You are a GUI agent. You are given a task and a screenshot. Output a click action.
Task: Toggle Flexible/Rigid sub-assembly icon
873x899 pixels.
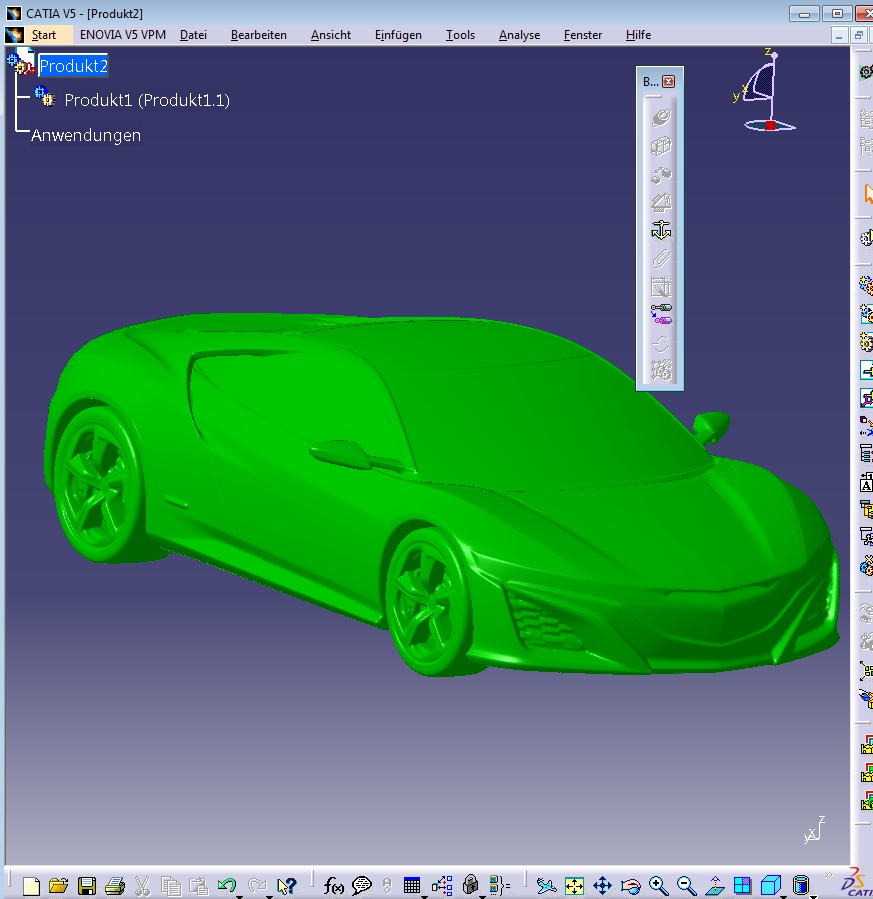pyautogui.click(x=661, y=315)
